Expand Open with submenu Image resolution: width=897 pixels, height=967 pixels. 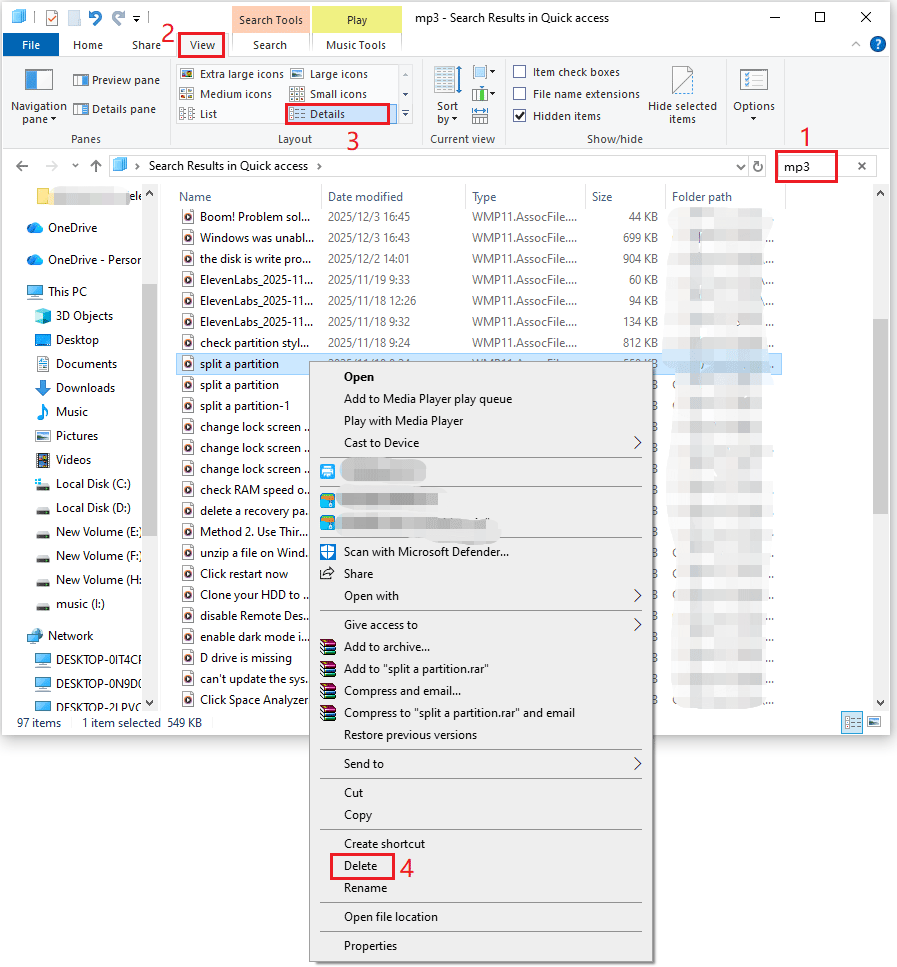[x=637, y=596]
